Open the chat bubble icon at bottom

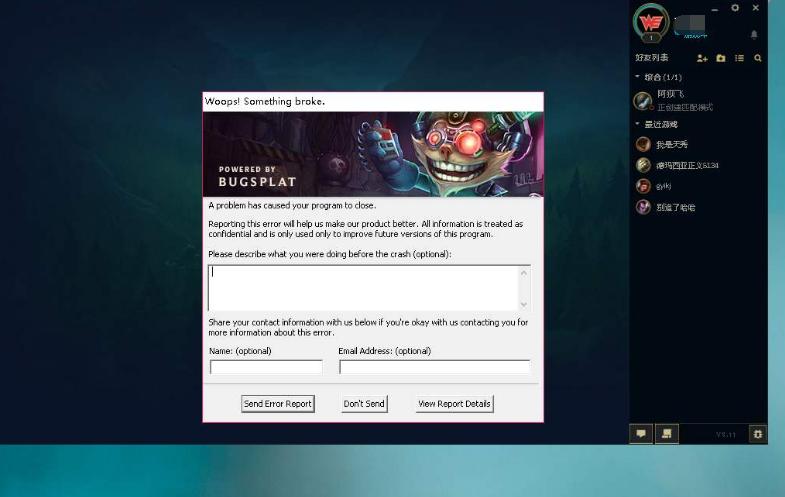642,433
